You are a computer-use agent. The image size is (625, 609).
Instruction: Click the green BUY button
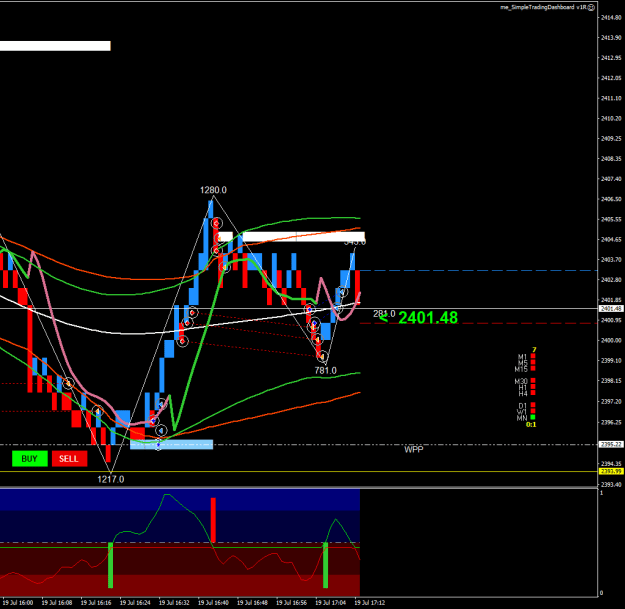[30, 458]
